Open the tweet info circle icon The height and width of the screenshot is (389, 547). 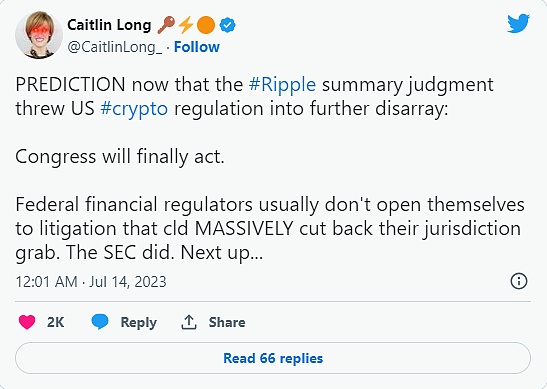[x=519, y=281]
